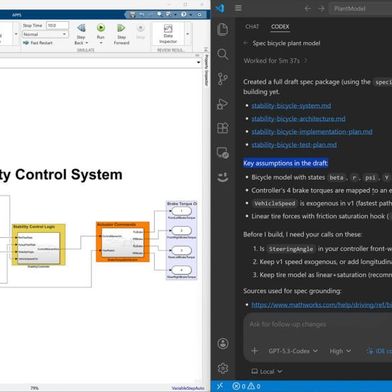Click the remote window icon in status bar
The height and width of the screenshot is (392, 392).
pos(220,386)
